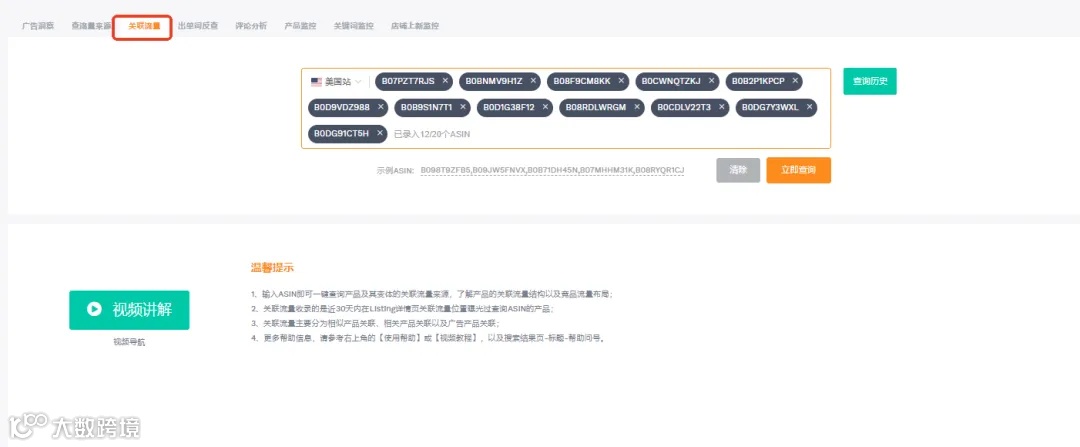Remove the B07PZT7RJS ASIN tag

(x=445, y=81)
